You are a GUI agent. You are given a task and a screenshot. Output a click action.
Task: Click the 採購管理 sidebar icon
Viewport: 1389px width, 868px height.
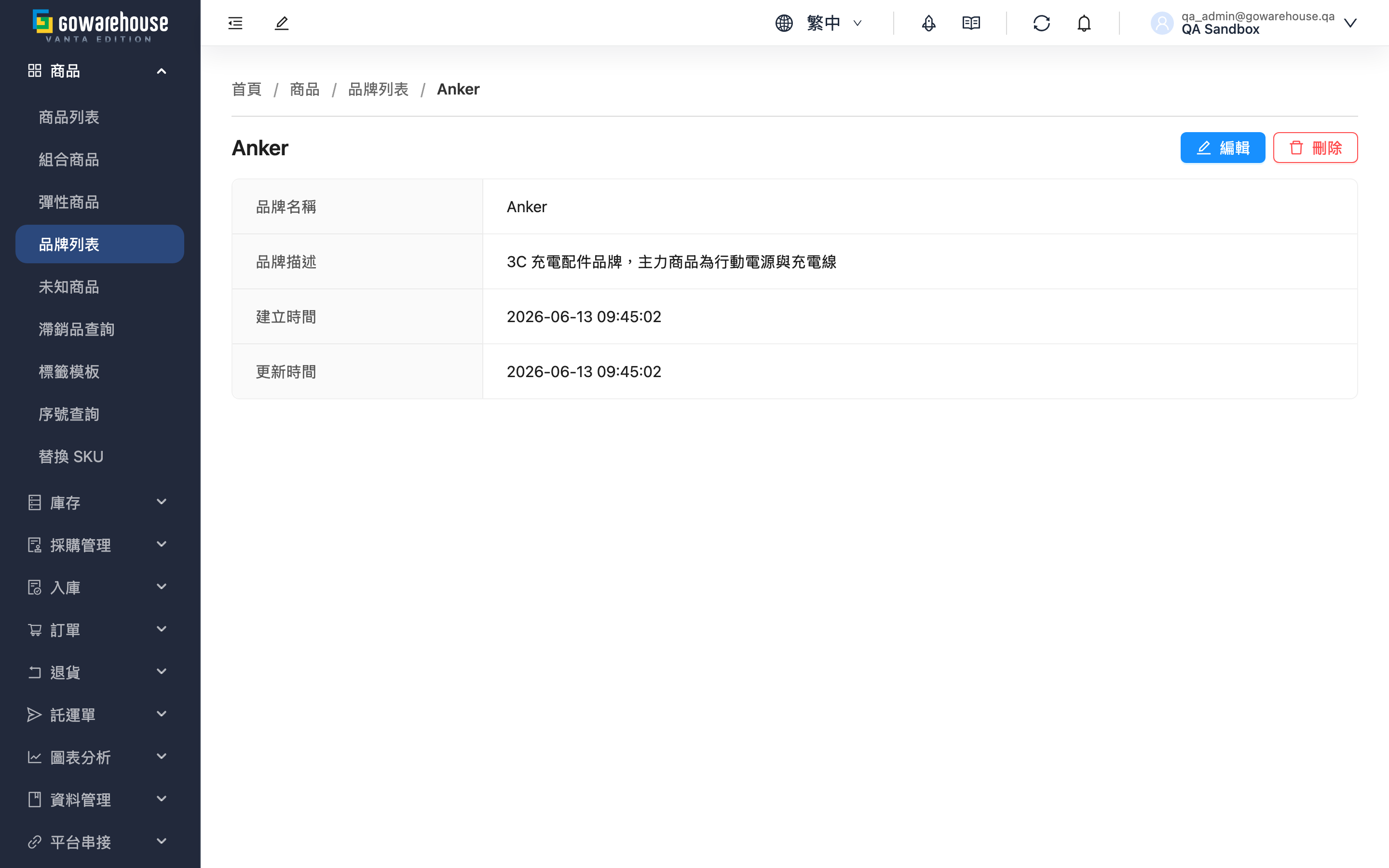pyautogui.click(x=34, y=545)
